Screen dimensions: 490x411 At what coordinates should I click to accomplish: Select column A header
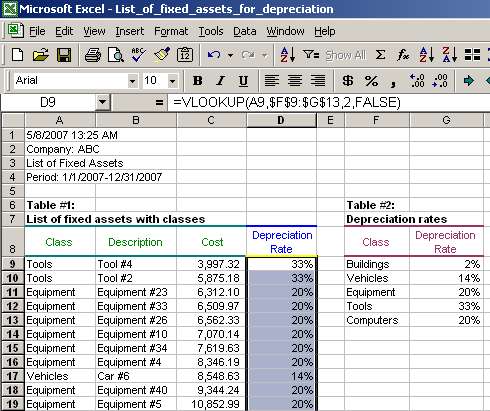pyautogui.click(x=60, y=120)
